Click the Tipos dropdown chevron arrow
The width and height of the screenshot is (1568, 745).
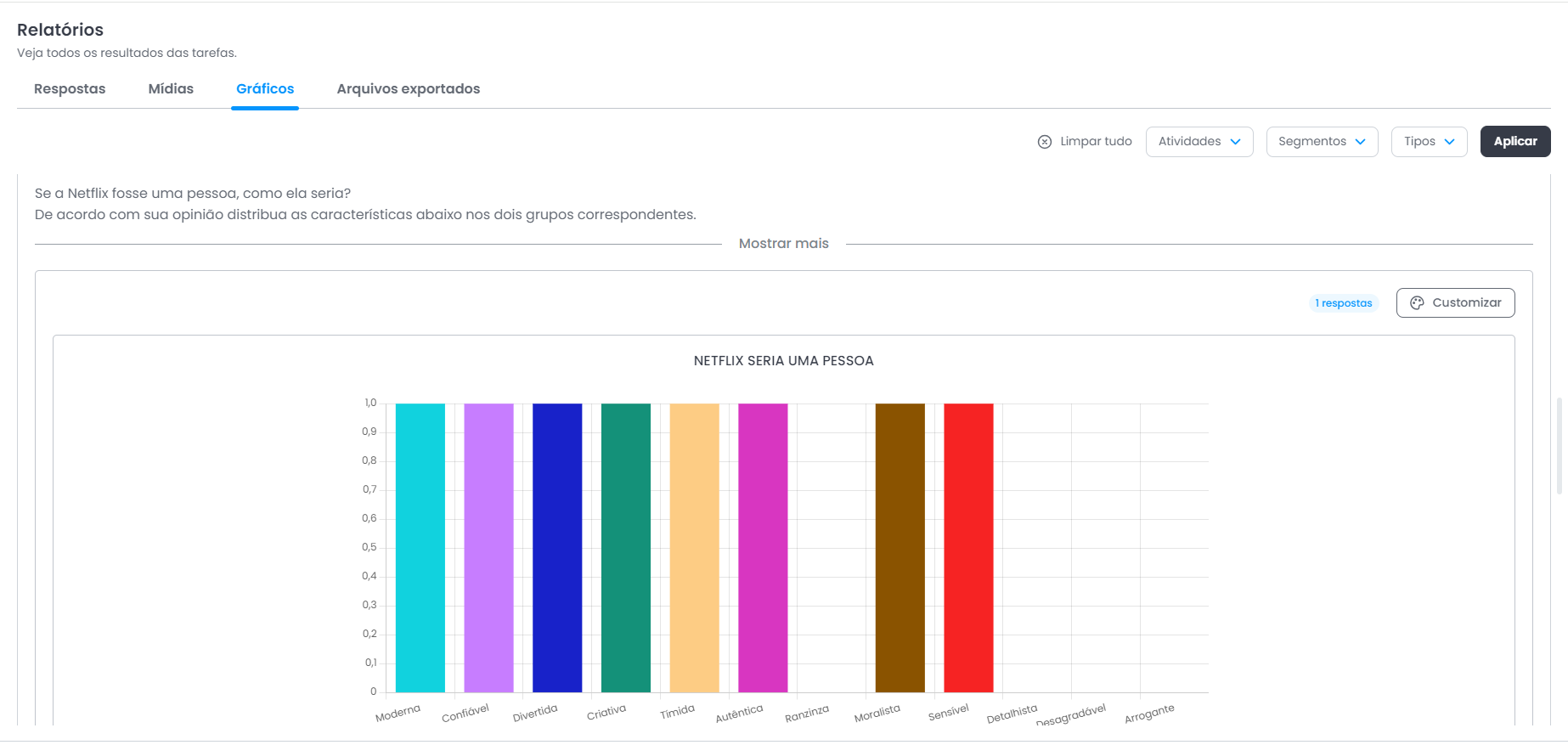click(1450, 142)
